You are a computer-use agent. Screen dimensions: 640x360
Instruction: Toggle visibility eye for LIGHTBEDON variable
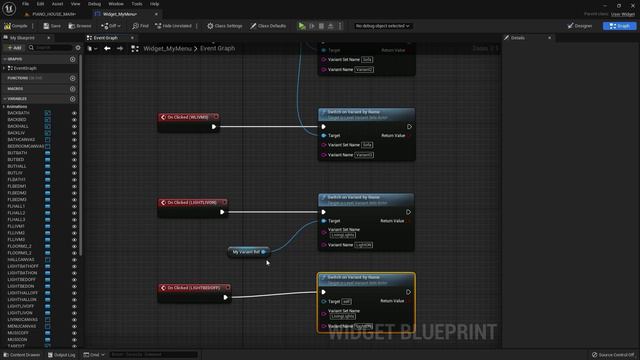[x=74, y=287]
